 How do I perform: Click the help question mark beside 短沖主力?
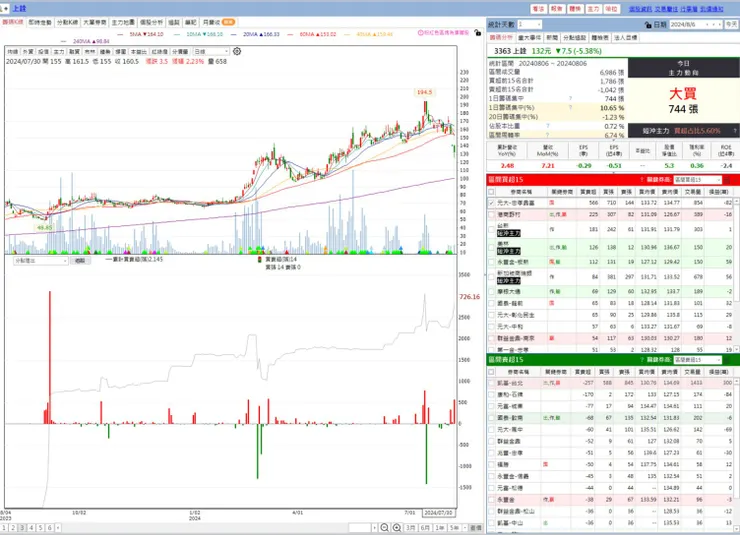(735, 131)
